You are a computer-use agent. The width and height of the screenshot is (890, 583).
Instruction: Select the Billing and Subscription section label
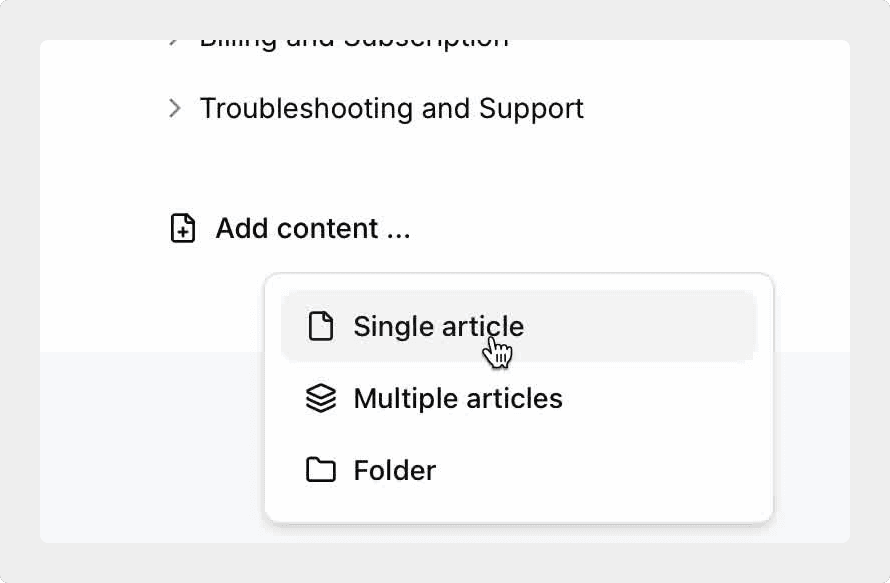click(354, 44)
